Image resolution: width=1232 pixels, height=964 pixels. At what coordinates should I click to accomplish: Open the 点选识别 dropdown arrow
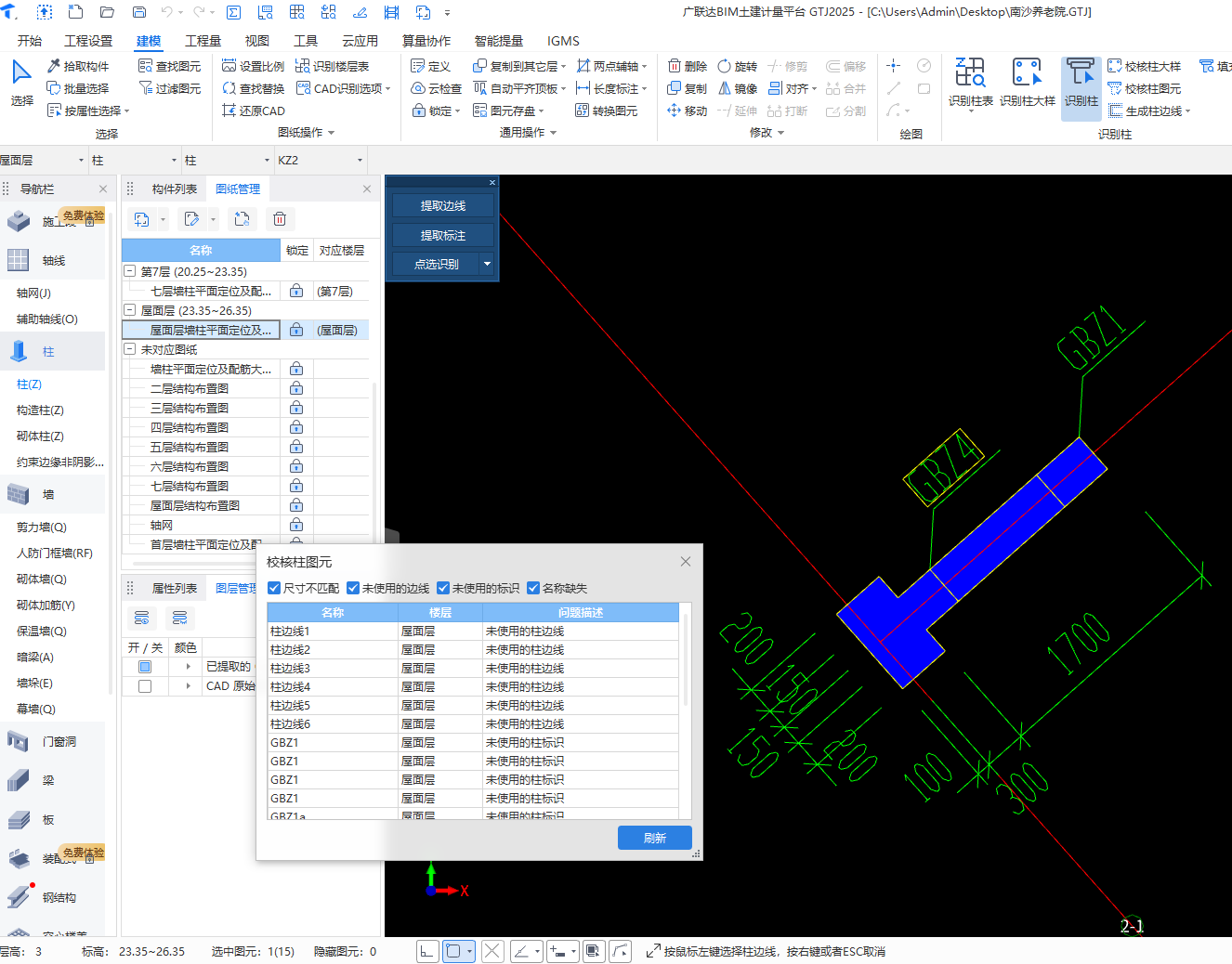(x=487, y=264)
